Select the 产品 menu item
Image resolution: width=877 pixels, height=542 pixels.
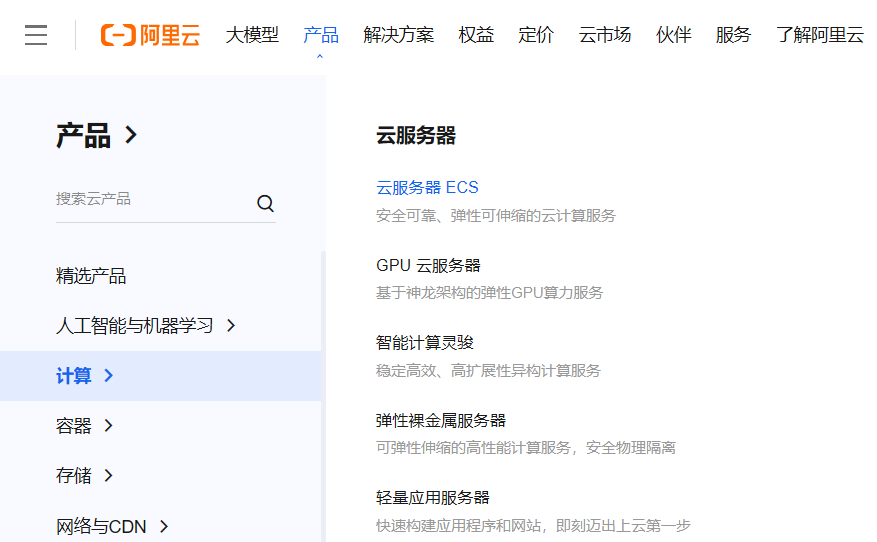320,35
